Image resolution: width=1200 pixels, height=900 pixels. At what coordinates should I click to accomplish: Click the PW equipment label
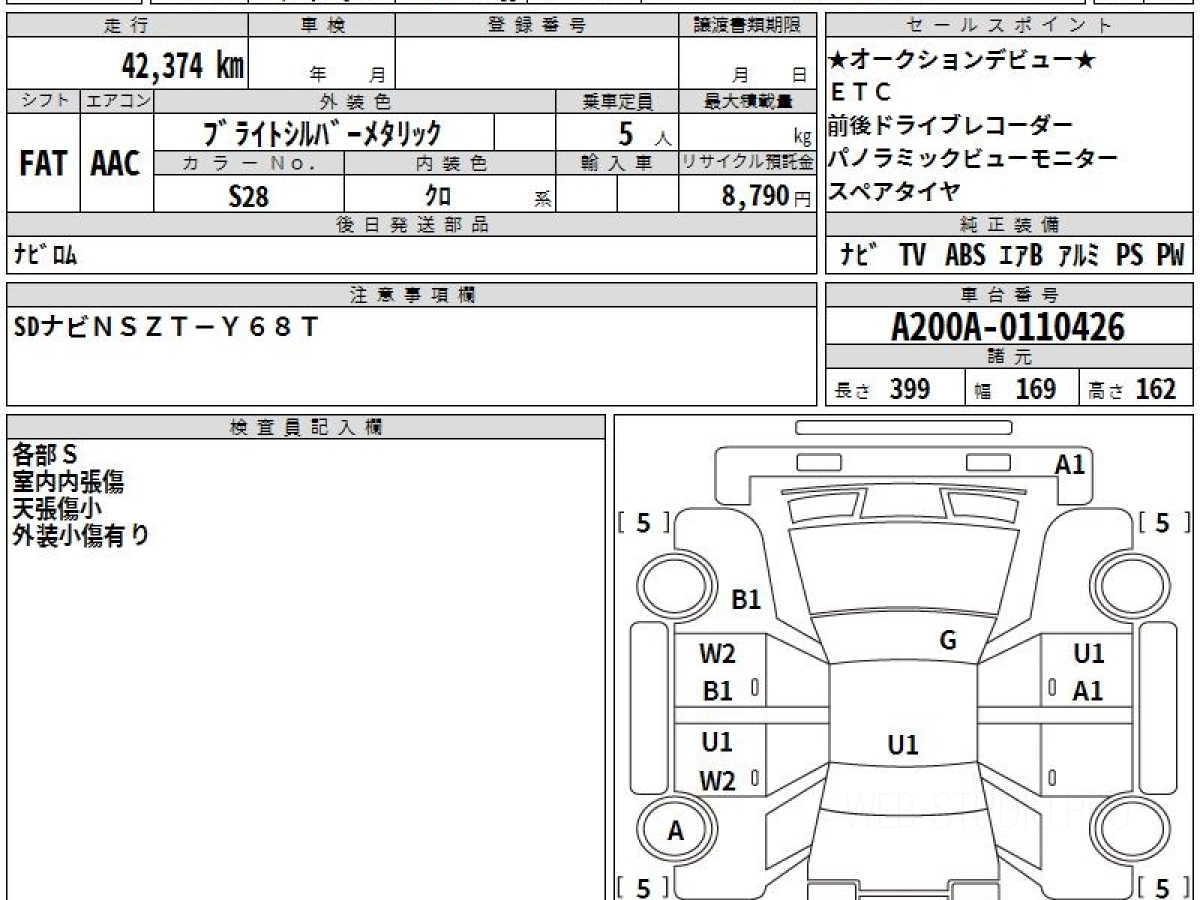[1170, 256]
